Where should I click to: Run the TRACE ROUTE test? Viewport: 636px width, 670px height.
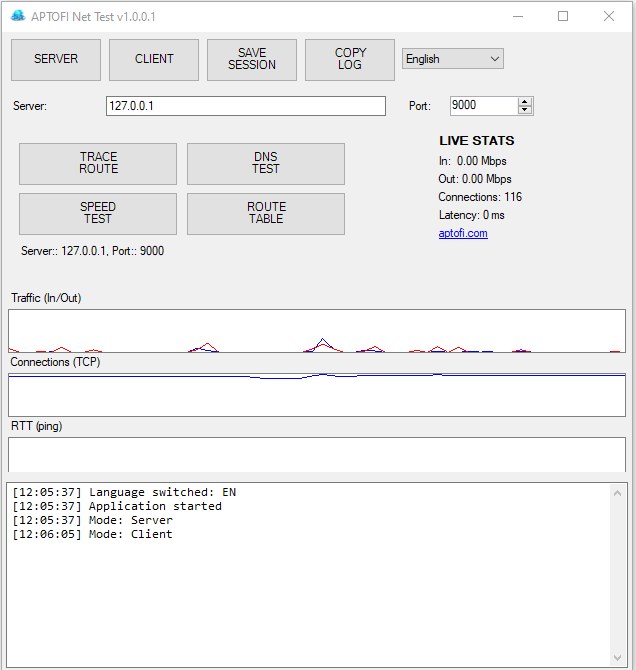tap(98, 163)
